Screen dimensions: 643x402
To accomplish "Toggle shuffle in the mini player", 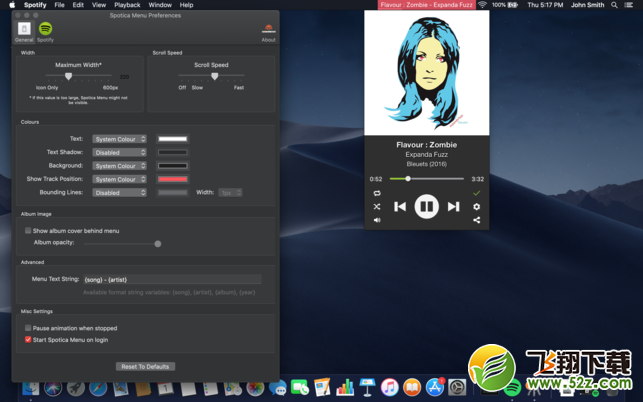I will pos(377,206).
